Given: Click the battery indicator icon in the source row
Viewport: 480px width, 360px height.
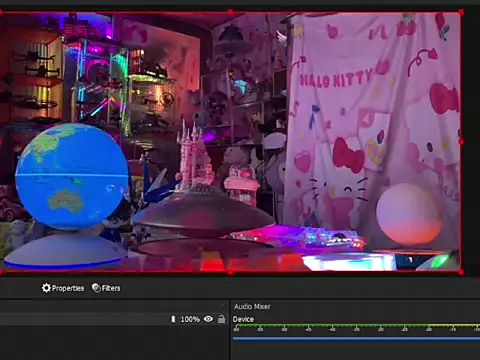Looking at the screenshot, I should click(x=173, y=319).
